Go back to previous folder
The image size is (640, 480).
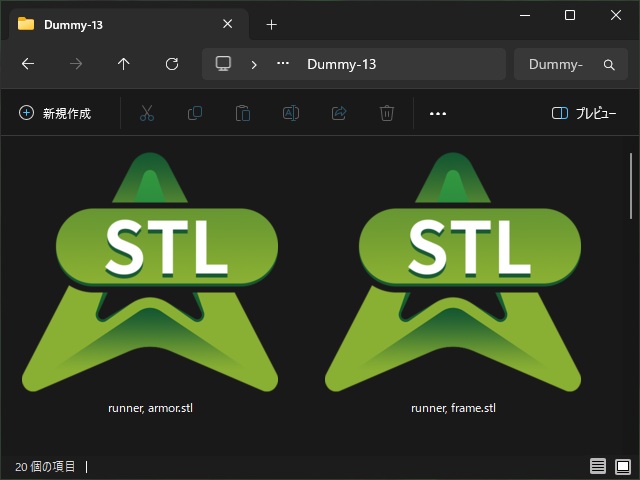(28, 64)
